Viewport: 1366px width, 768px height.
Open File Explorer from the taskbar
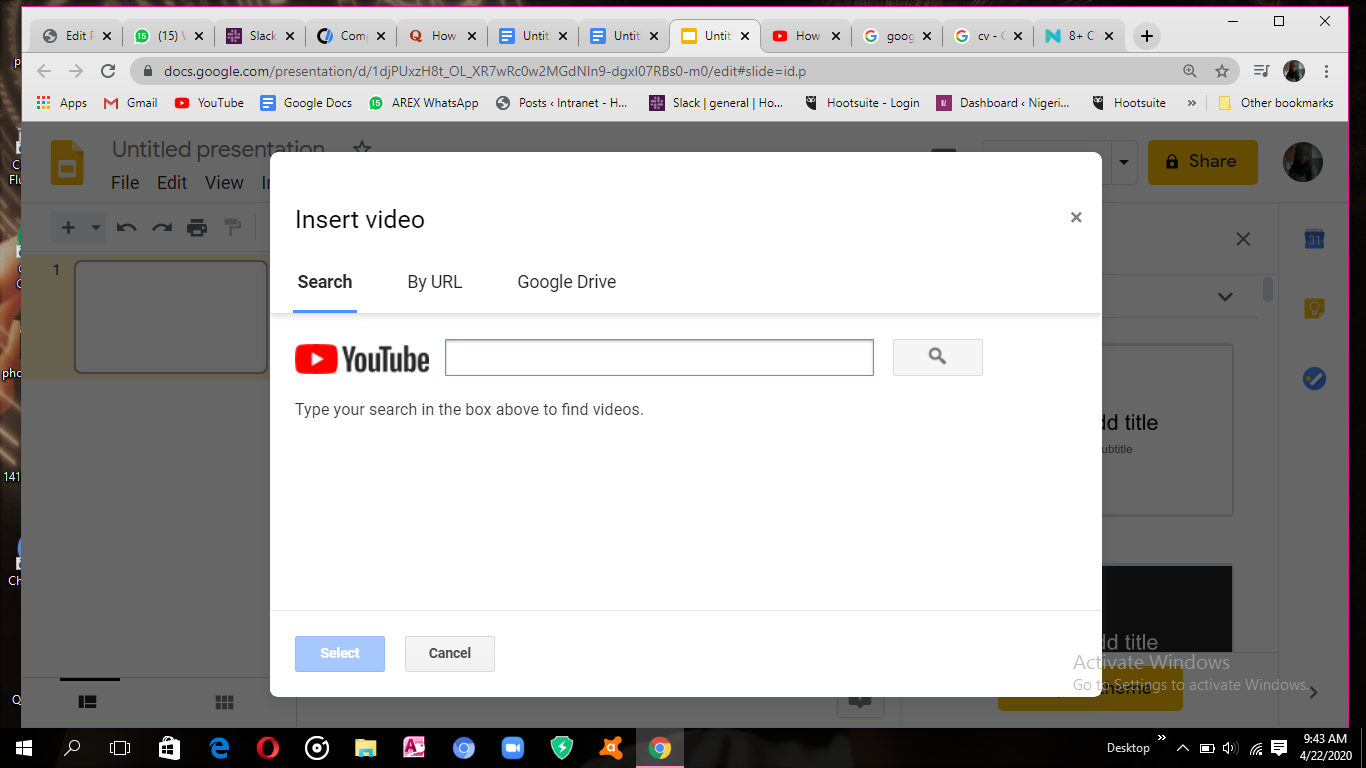click(365, 747)
